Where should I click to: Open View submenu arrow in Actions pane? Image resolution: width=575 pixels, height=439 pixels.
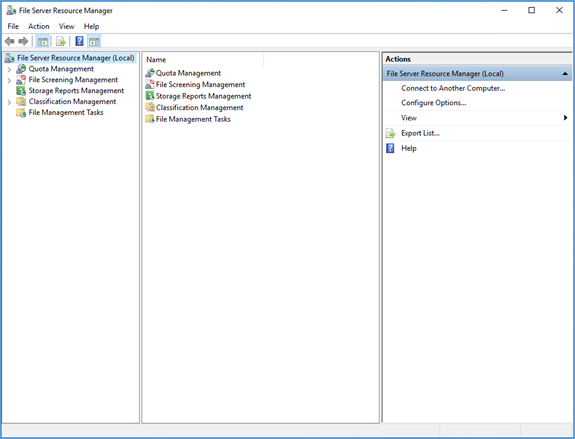point(565,118)
